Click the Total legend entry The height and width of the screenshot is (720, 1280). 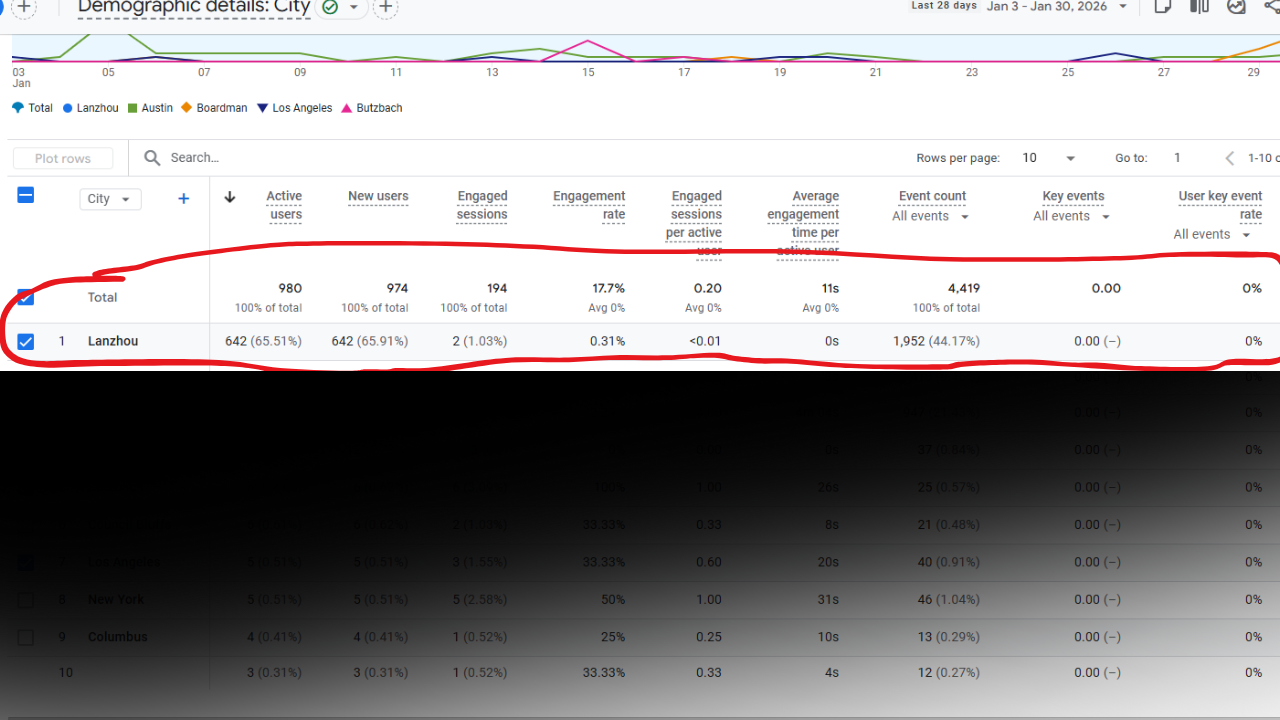[x=33, y=108]
